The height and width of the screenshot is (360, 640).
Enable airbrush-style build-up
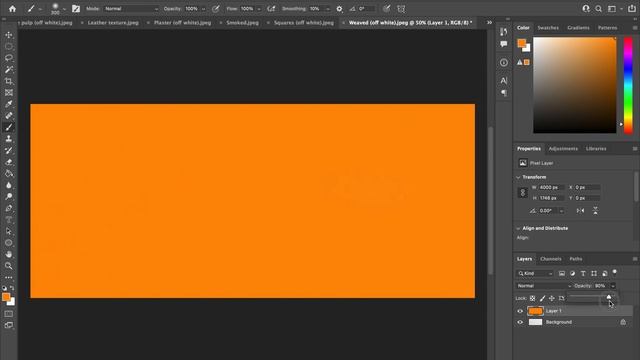(x=271, y=9)
